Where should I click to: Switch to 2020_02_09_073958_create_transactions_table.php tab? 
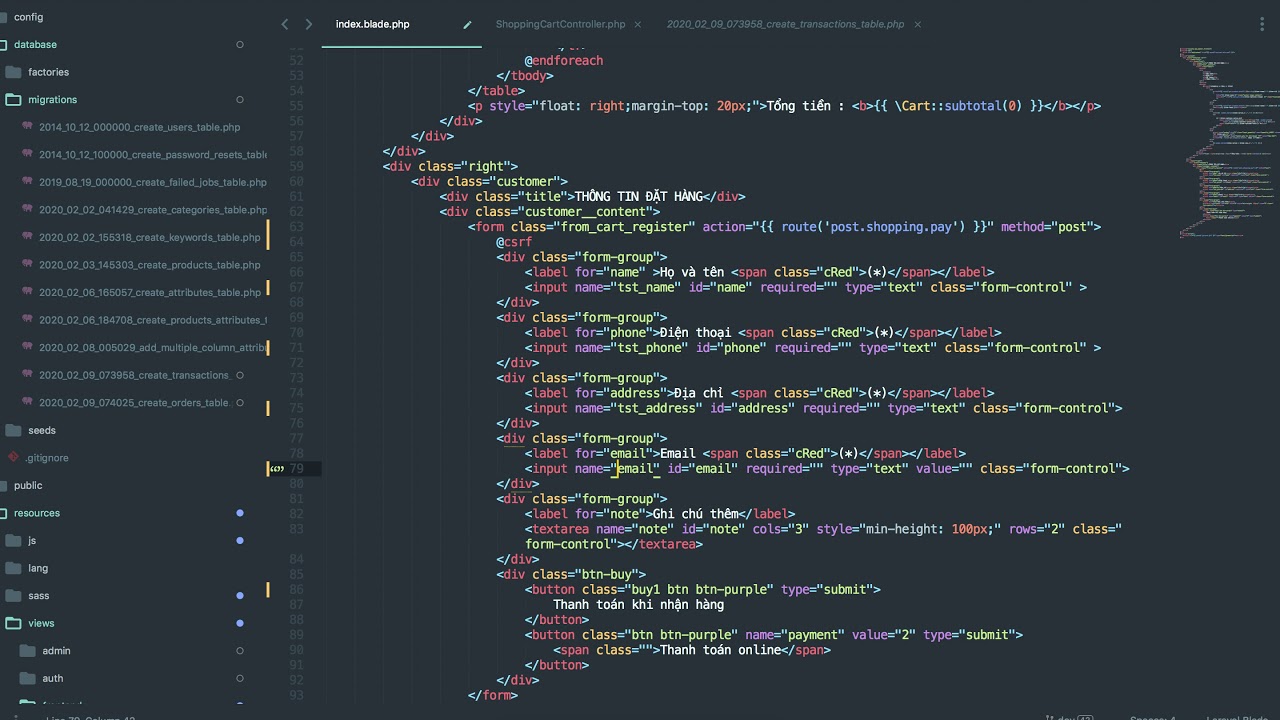[x=785, y=24]
